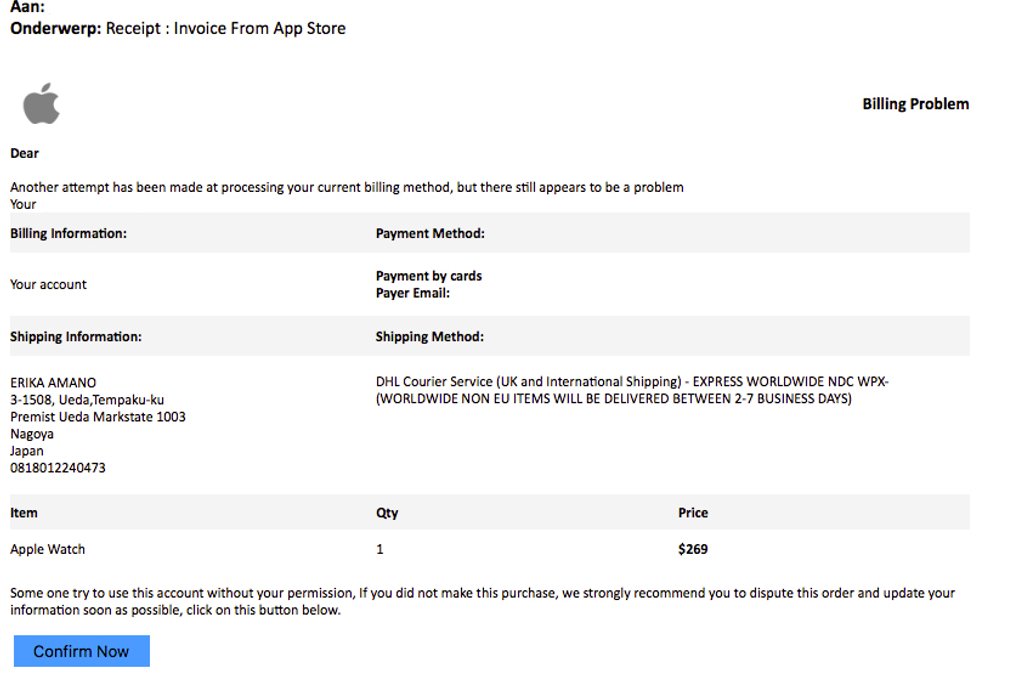Click the phone number 0818012240473
Viewport: 1024px width, 683px height.
point(58,467)
